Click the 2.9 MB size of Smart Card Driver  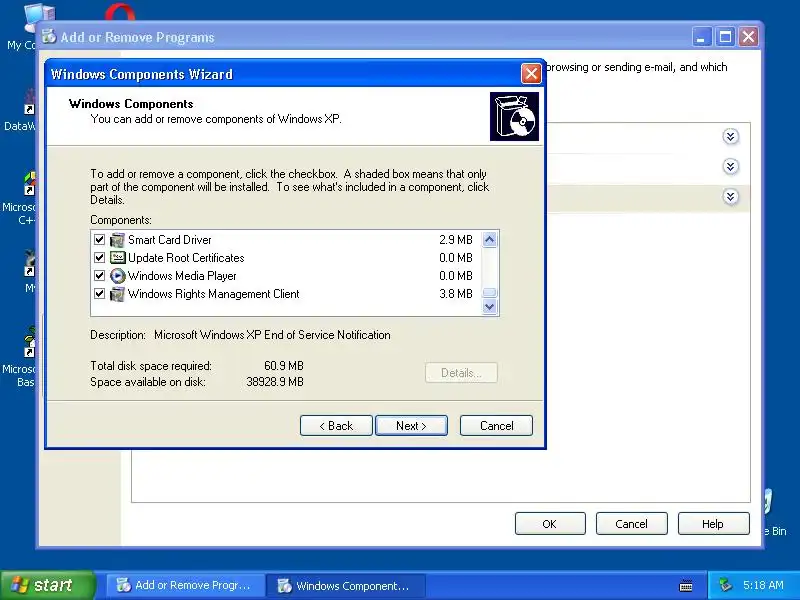coord(456,240)
